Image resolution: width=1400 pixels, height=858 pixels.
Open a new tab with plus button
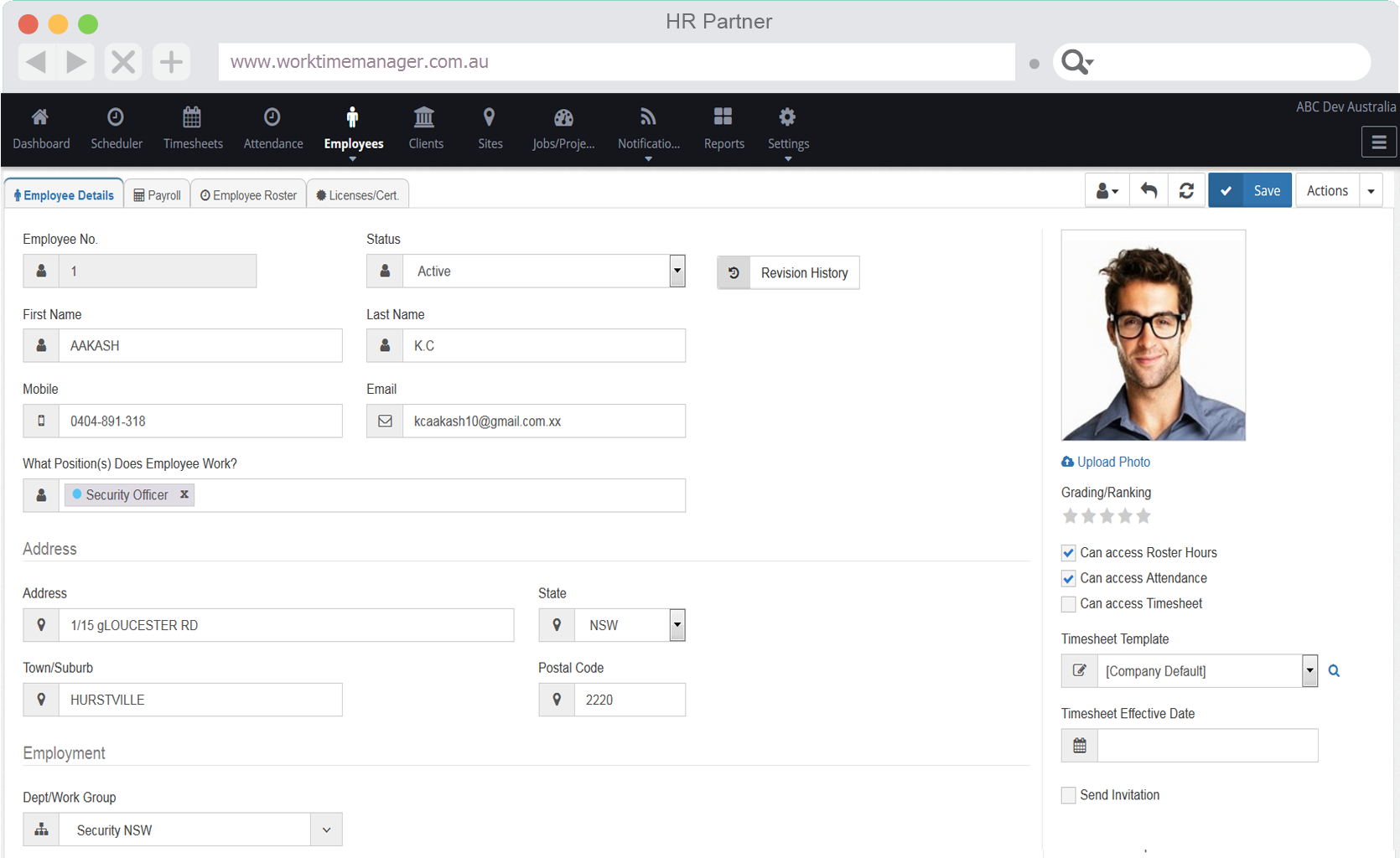point(171,62)
